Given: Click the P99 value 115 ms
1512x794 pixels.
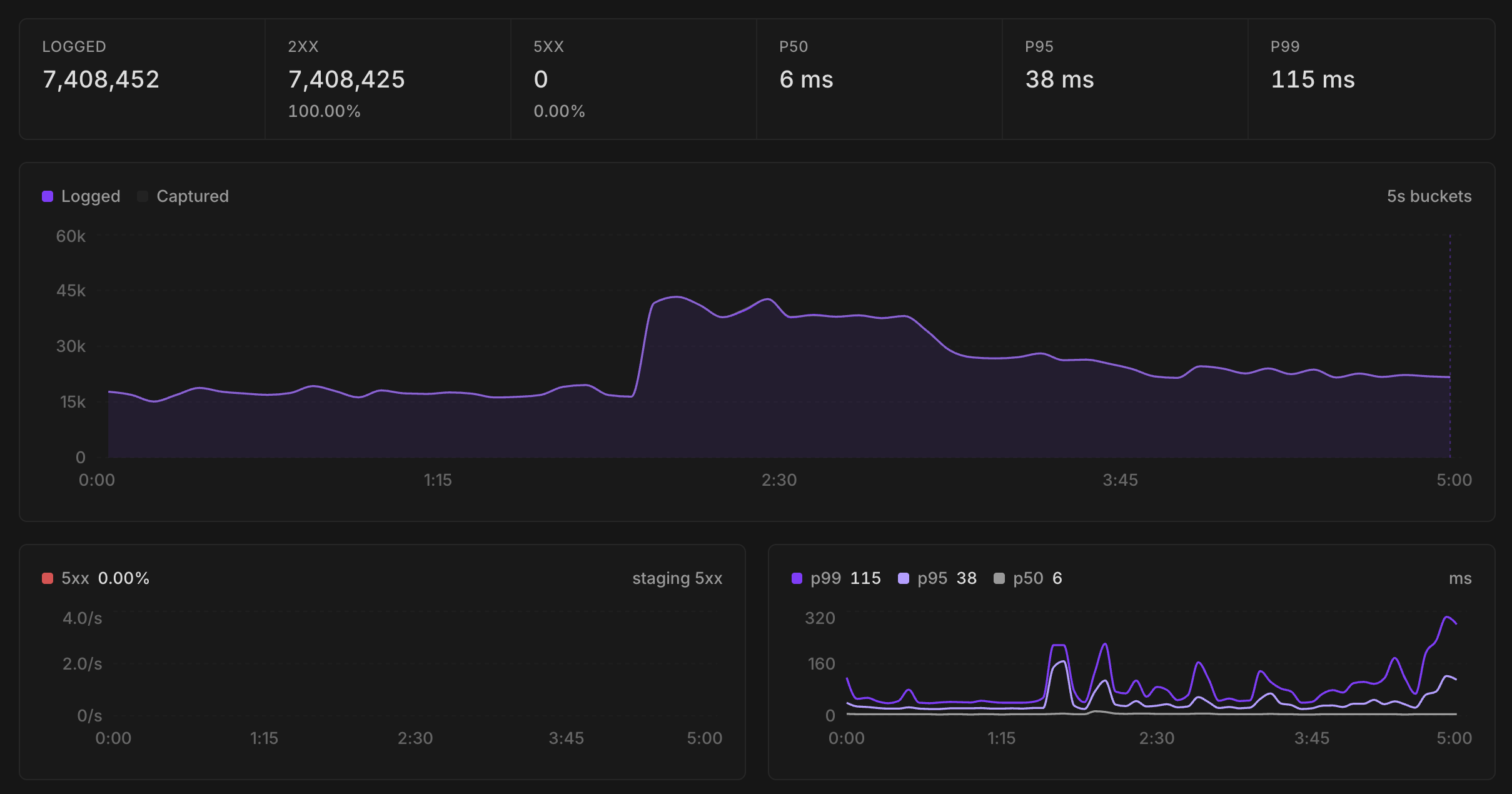Looking at the screenshot, I should click(1313, 79).
